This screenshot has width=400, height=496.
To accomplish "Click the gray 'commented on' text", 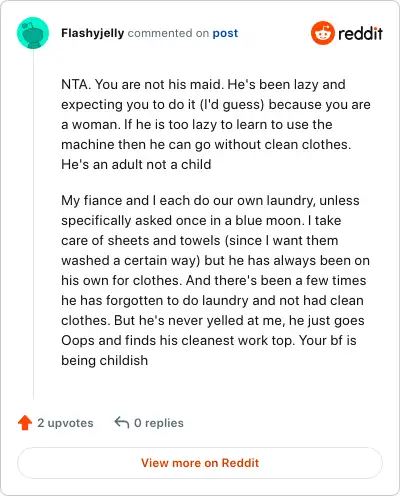I will [x=168, y=33].
